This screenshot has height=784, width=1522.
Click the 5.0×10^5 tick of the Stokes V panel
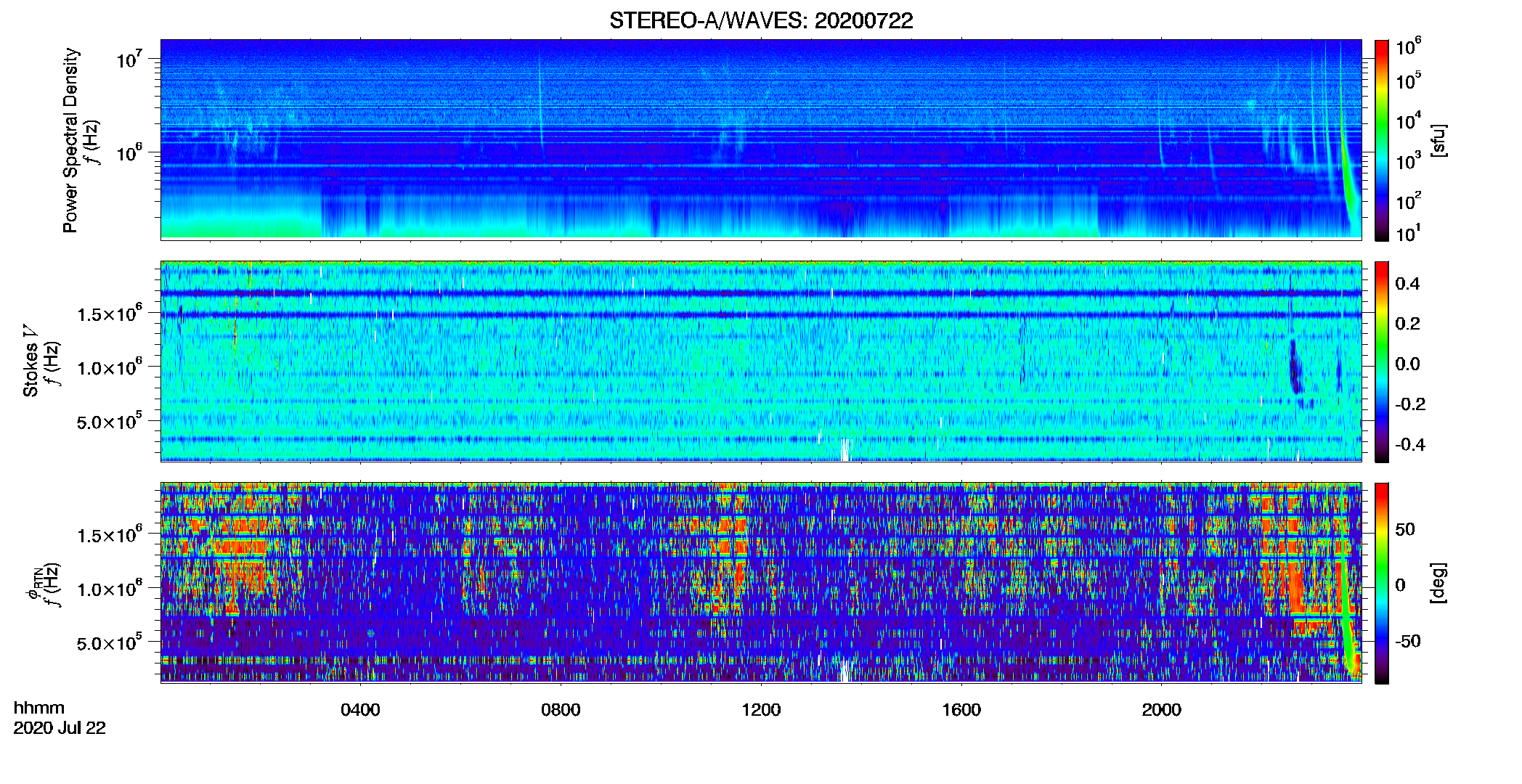(x=109, y=420)
